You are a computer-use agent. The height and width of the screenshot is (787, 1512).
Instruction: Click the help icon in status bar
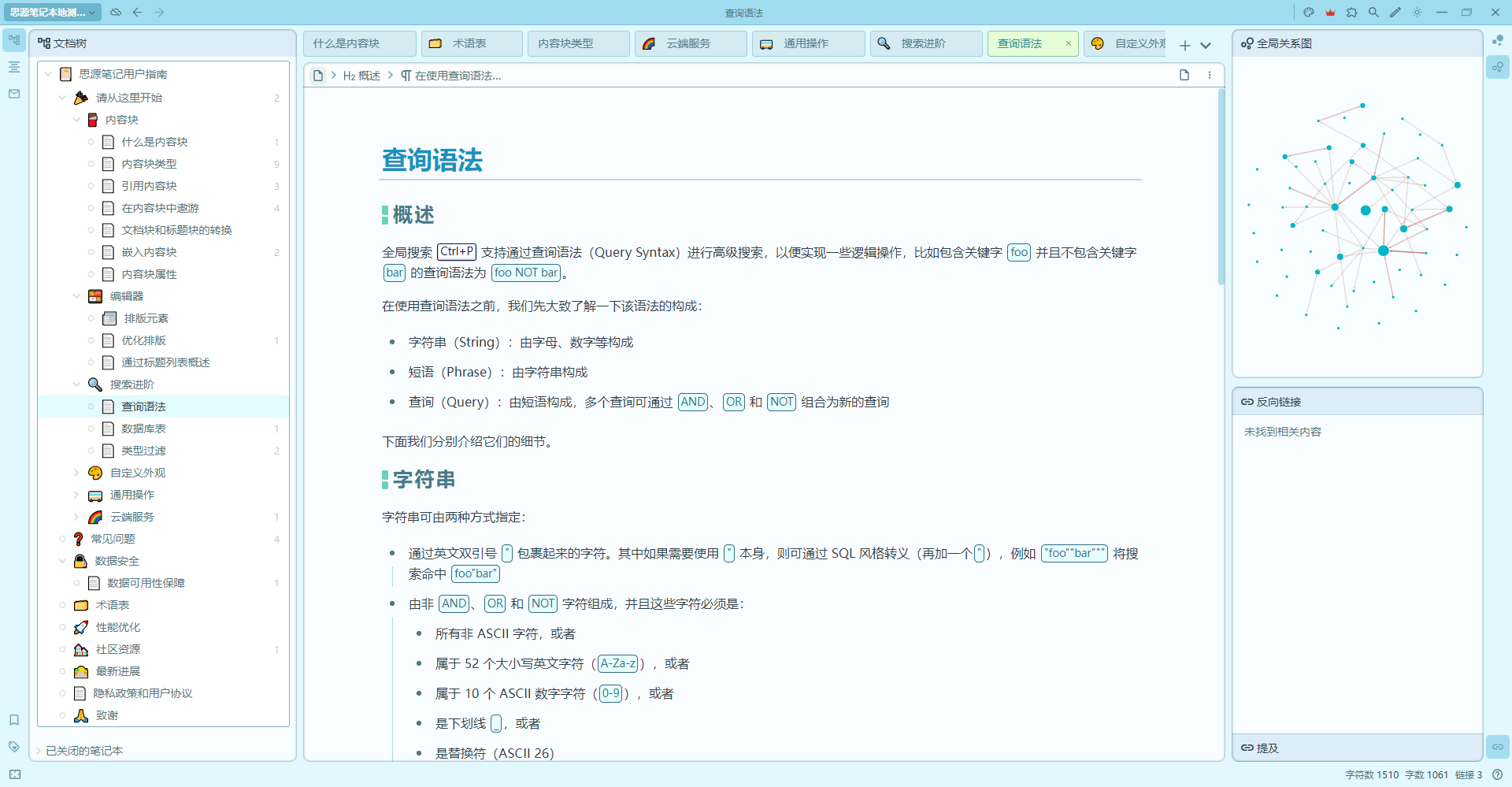click(x=1497, y=774)
